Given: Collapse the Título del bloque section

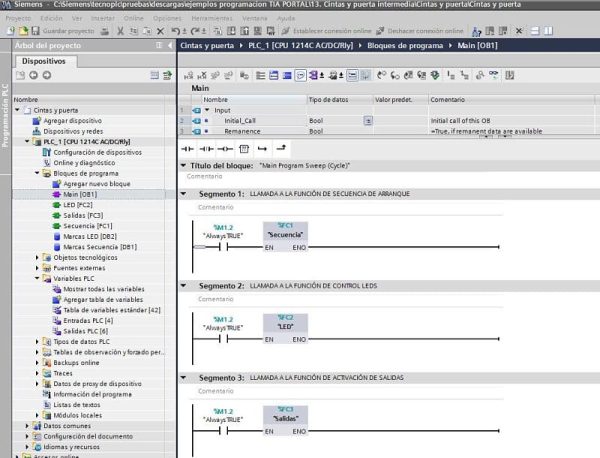Looking at the screenshot, I should pos(184,166).
